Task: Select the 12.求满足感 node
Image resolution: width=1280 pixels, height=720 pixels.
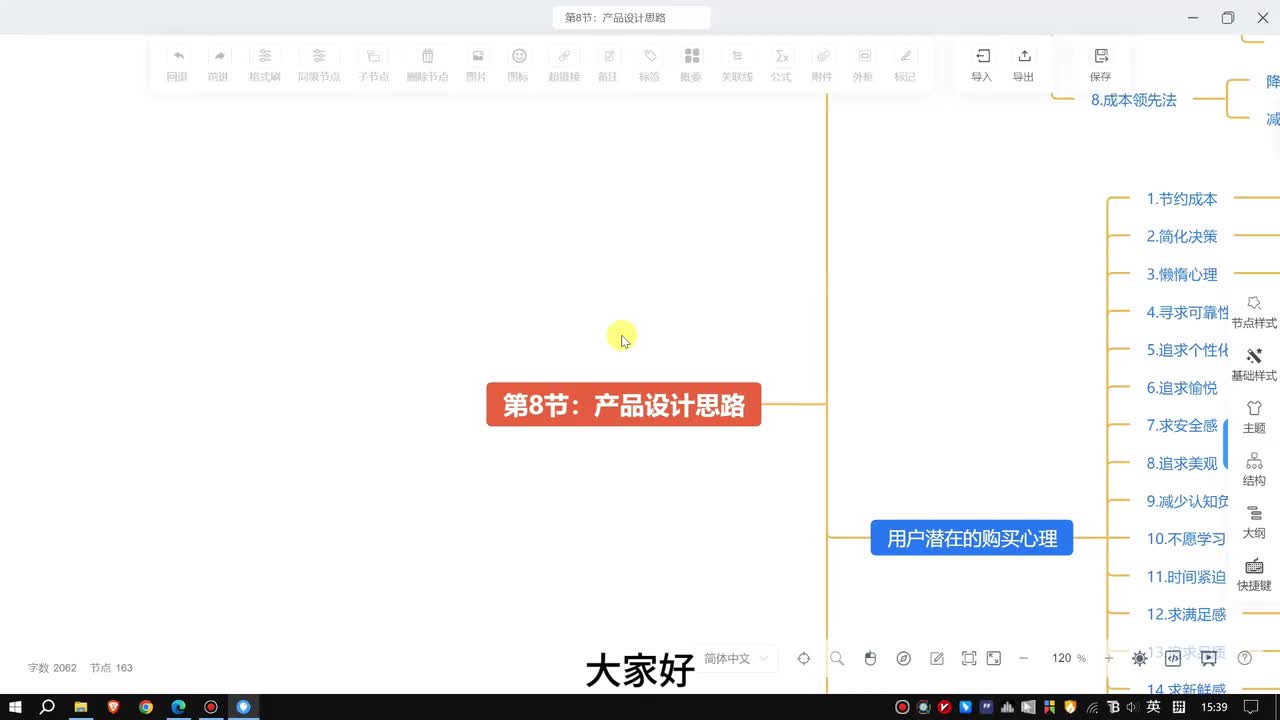Action: pyautogui.click(x=1186, y=614)
